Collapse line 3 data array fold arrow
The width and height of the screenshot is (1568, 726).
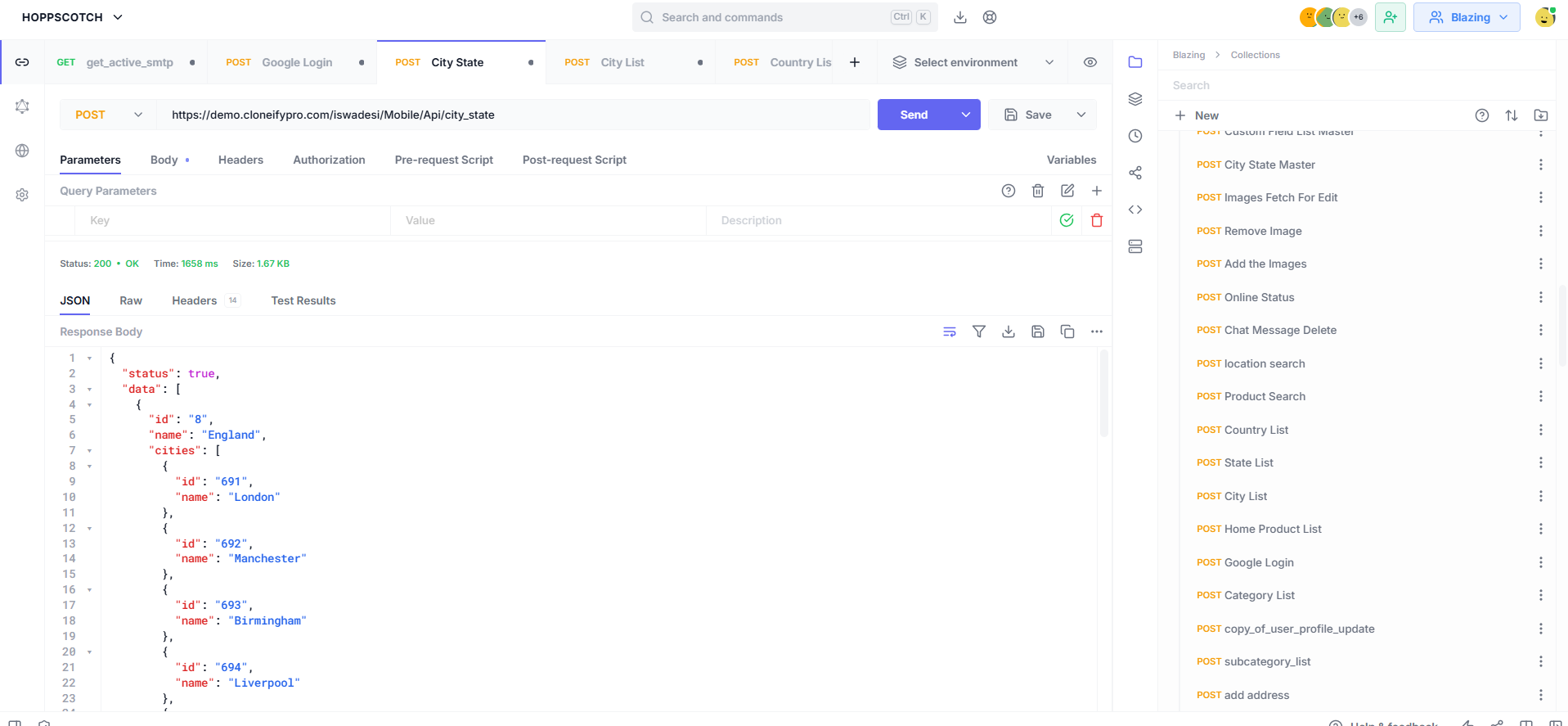click(x=90, y=390)
